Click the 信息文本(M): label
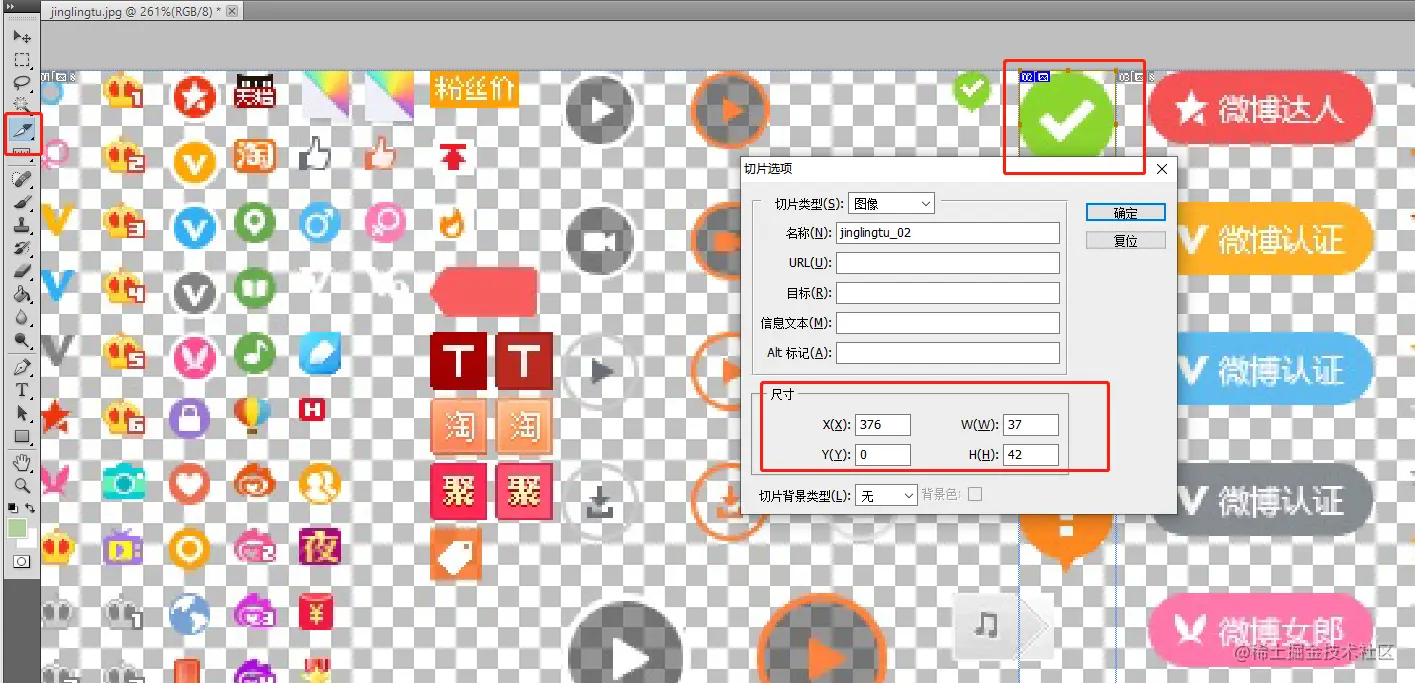The image size is (1415, 683). tap(796, 323)
